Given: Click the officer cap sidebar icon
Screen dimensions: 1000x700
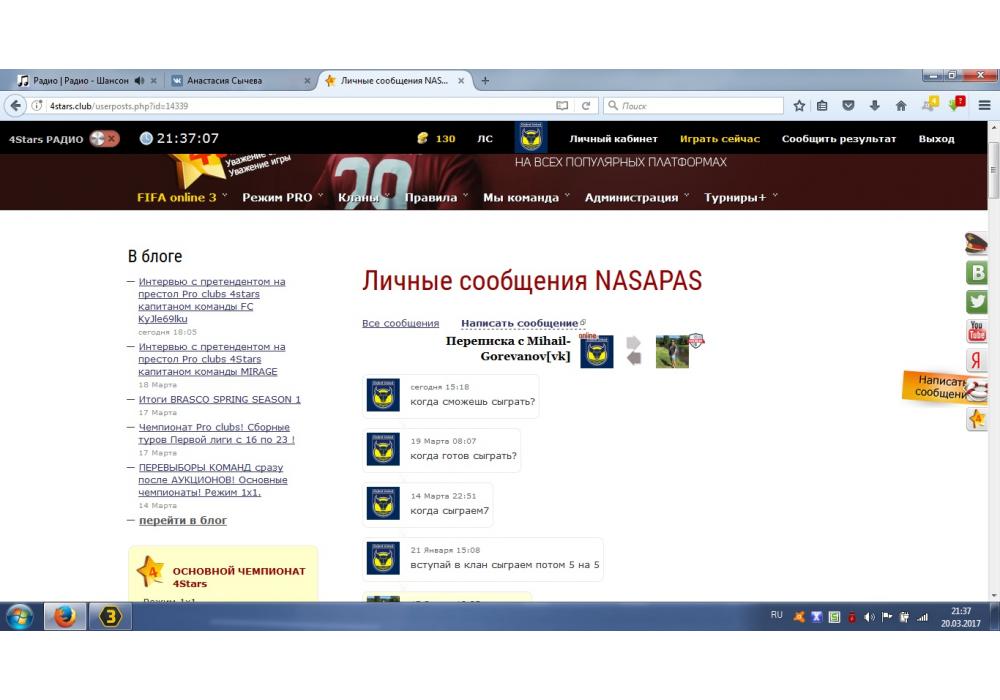Looking at the screenshot, I should 976,243.
